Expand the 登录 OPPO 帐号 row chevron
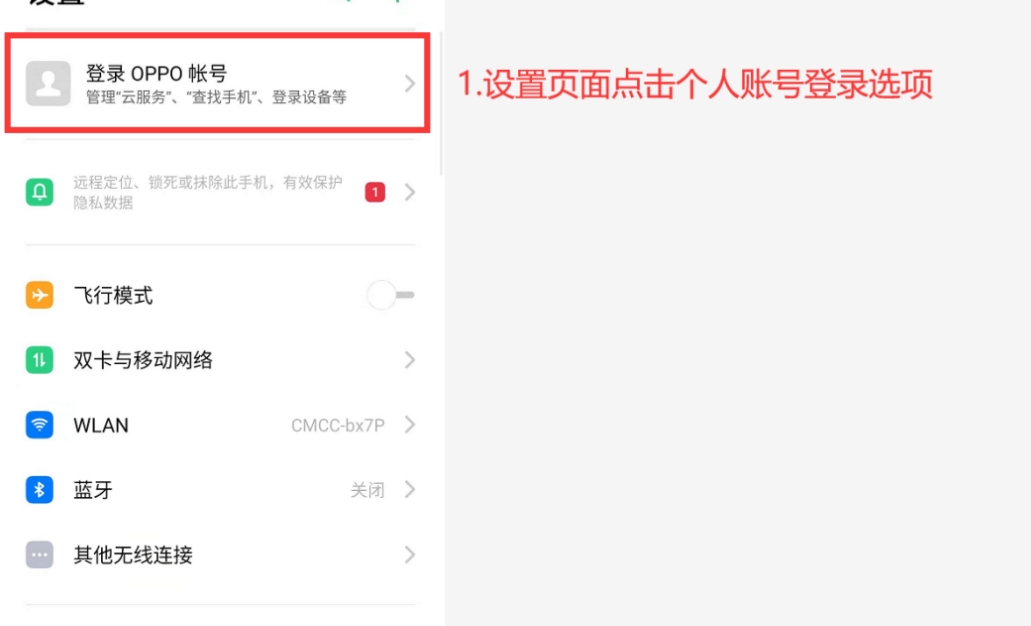The width and height of the screenshot is (1031, 626). [x=410, y=84]
